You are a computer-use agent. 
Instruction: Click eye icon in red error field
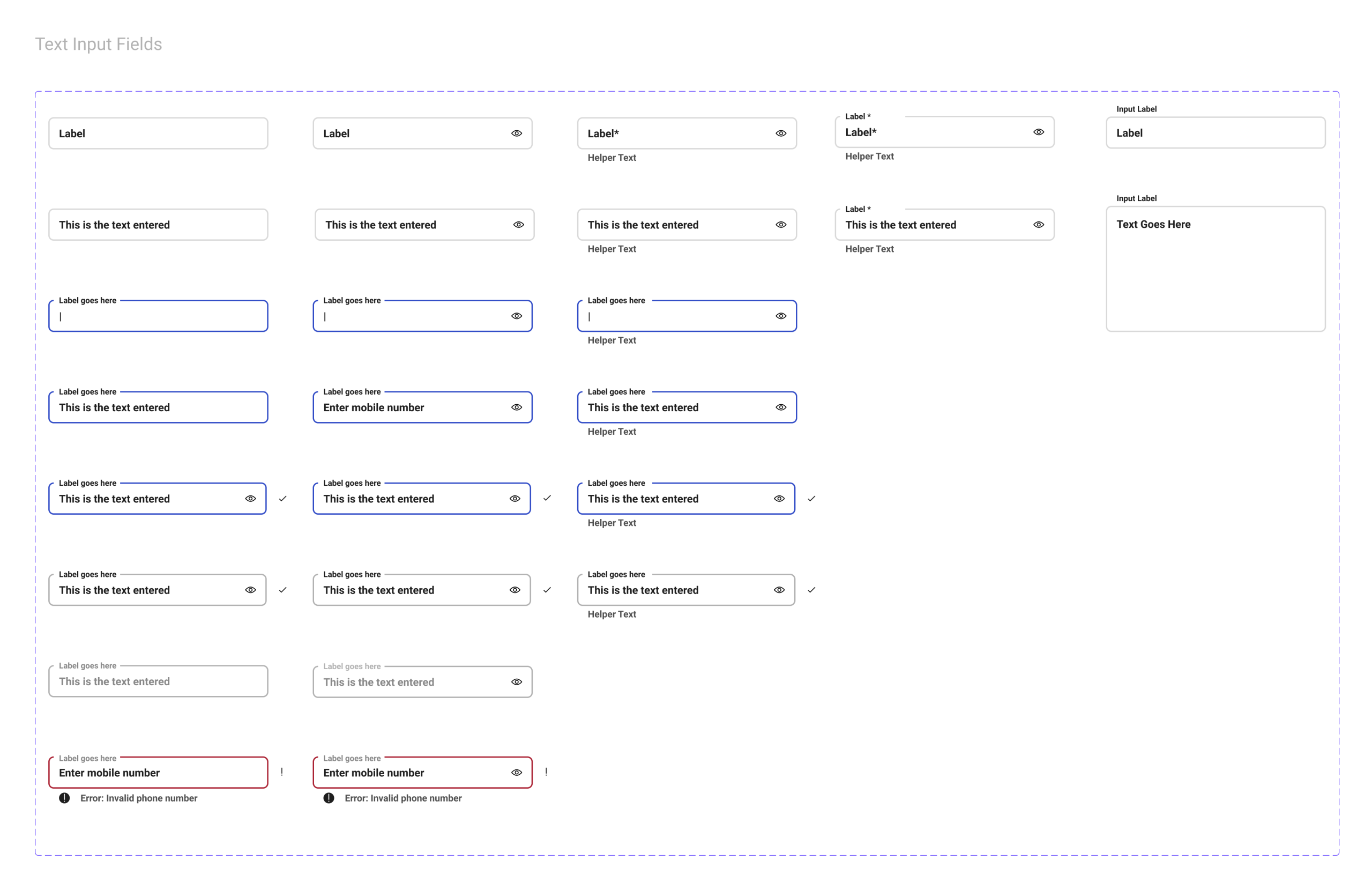(x=517, y=773)
